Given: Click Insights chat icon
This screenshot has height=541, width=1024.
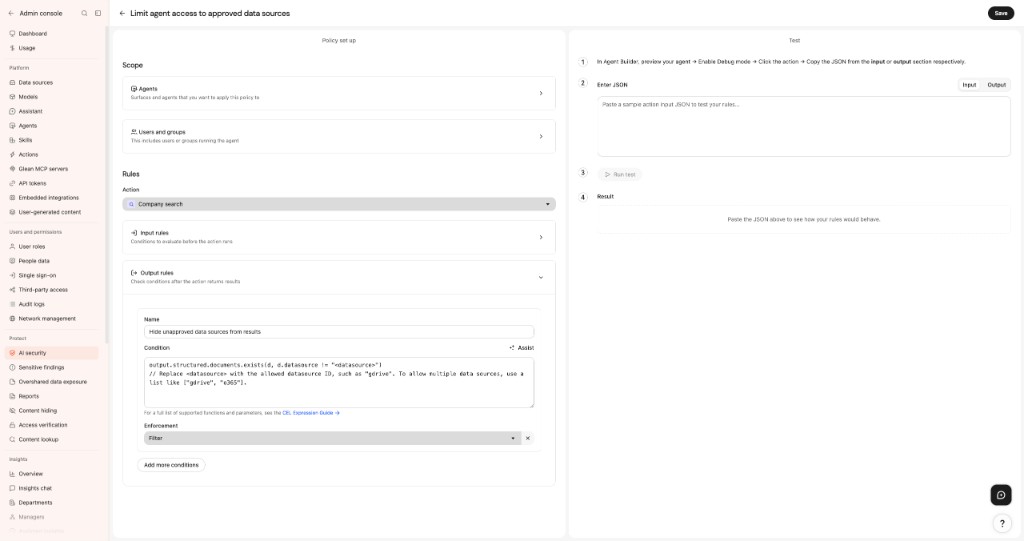Looking at the screenshot, I should click(12, 488).
